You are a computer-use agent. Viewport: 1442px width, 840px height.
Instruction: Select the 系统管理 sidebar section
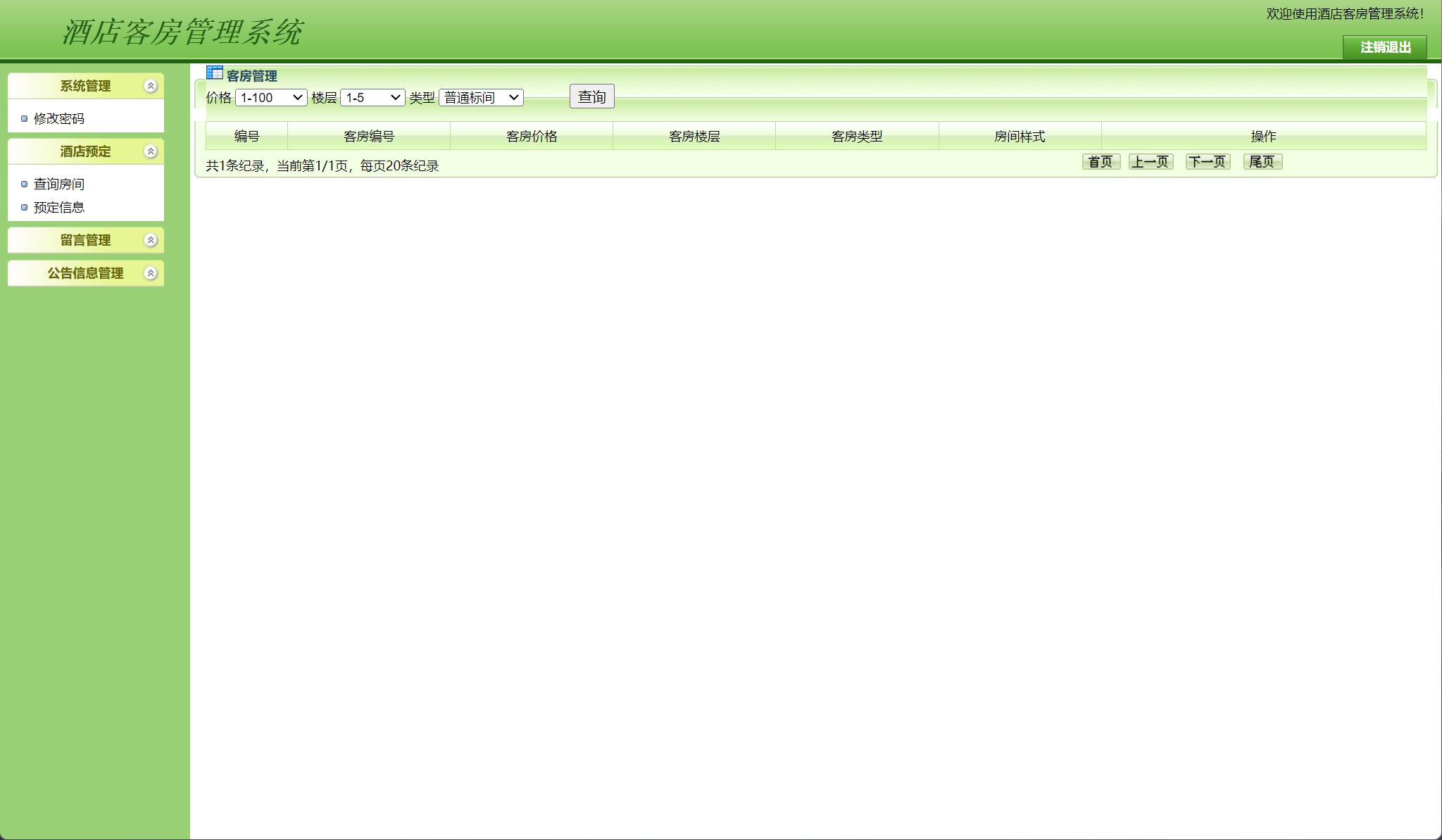click(84, 86)
